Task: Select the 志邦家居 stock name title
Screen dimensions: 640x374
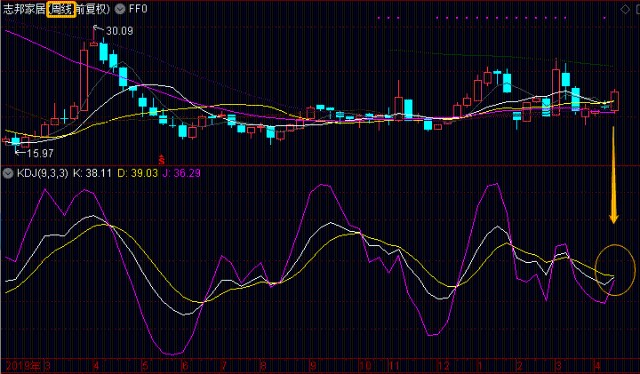Action: tap(24, 9)
